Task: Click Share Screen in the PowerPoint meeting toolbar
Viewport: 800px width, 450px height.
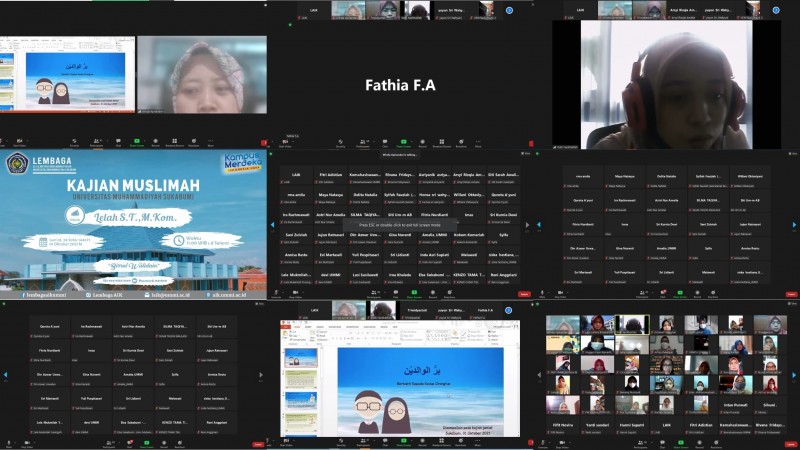Action: tap(405, 441)
